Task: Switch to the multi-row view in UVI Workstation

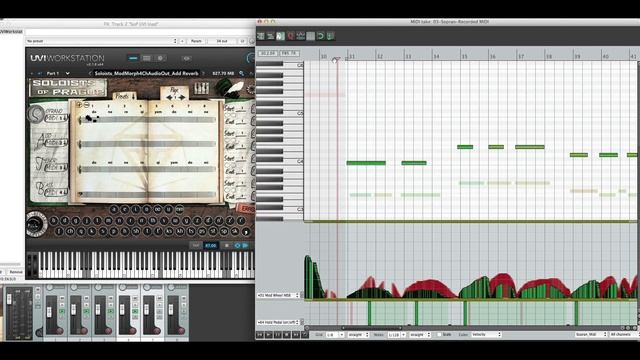Action: click(147, 58)
